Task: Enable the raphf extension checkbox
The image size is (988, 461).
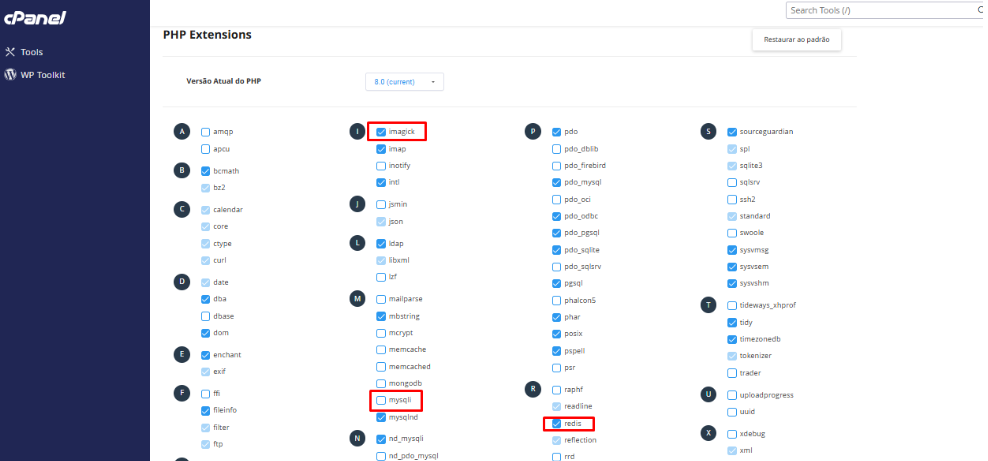Action: (556, 390)
